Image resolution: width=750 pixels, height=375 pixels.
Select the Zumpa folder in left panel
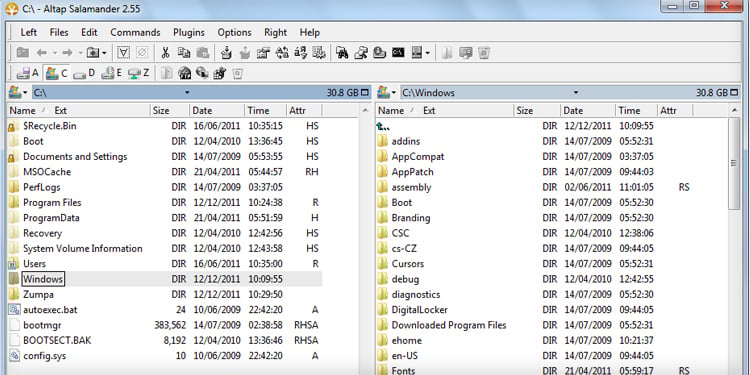(38, 294)
